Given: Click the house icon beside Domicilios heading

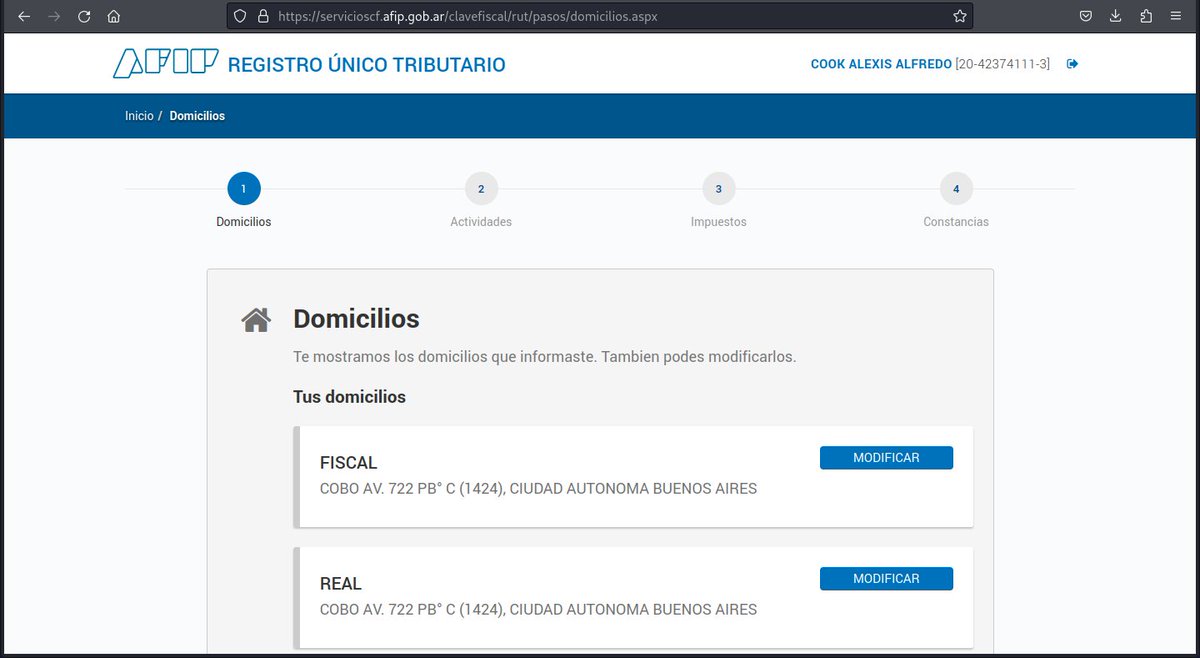Looking at the screenshot, I should 256,320.
